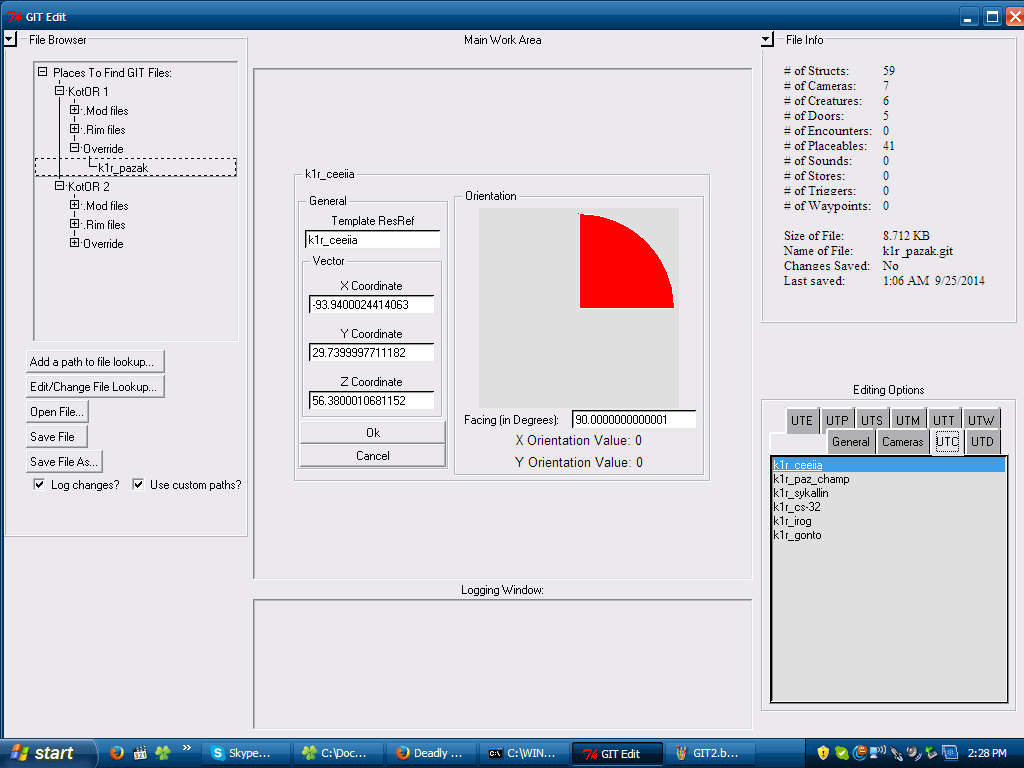This screenshot has width=1024, height=768.
Task: Click the Save File button
Action: (57, 436)
